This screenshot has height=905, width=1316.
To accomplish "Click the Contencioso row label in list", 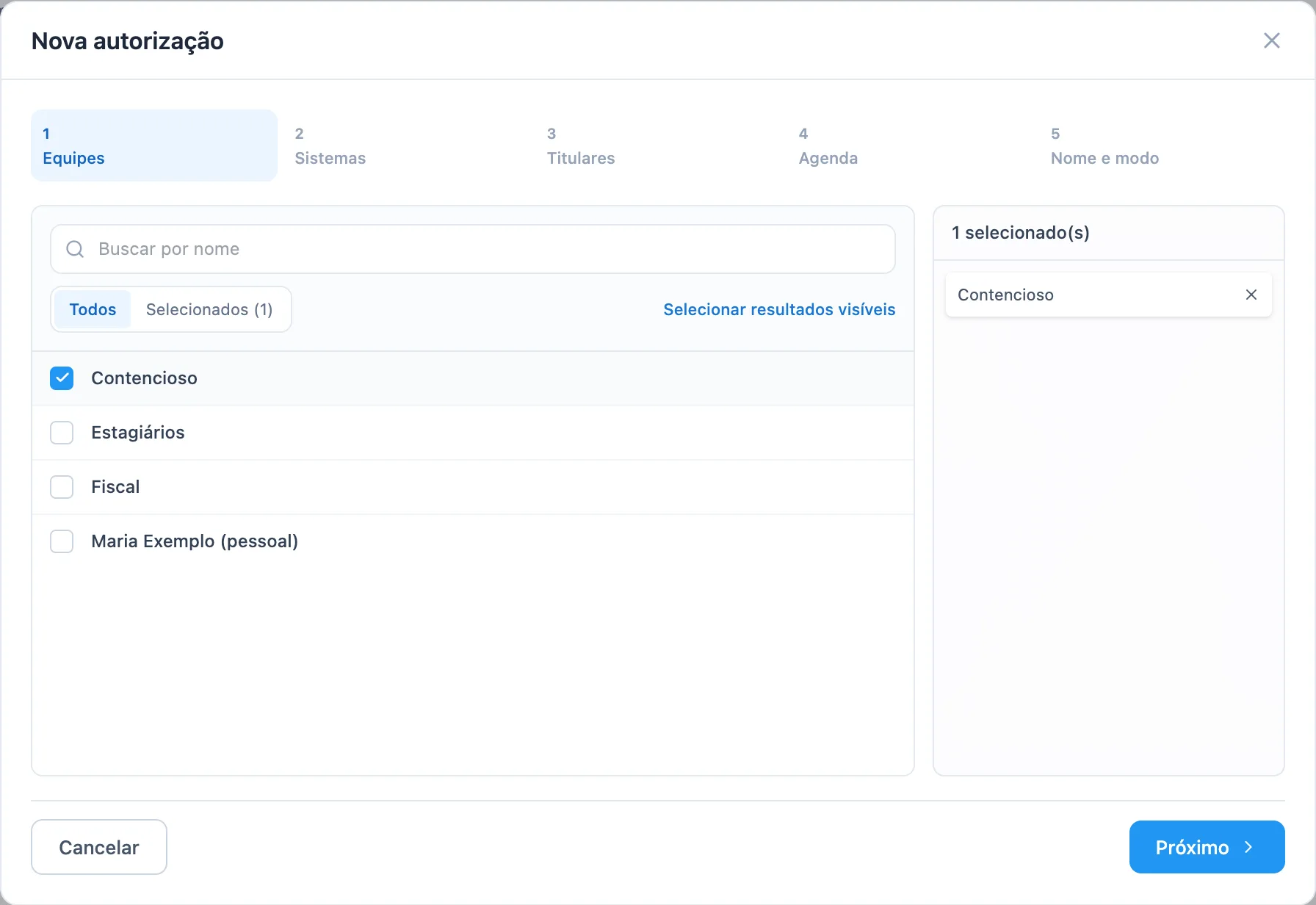I will (x=144, y=378).
